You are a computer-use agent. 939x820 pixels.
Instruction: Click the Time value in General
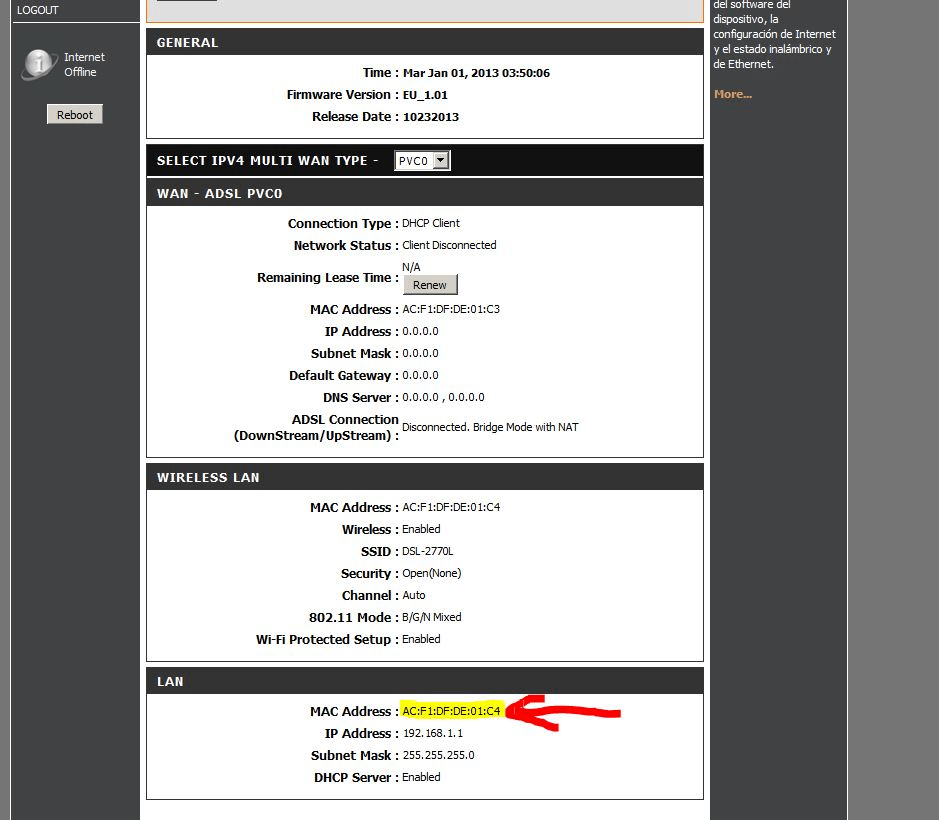point(476,73)
